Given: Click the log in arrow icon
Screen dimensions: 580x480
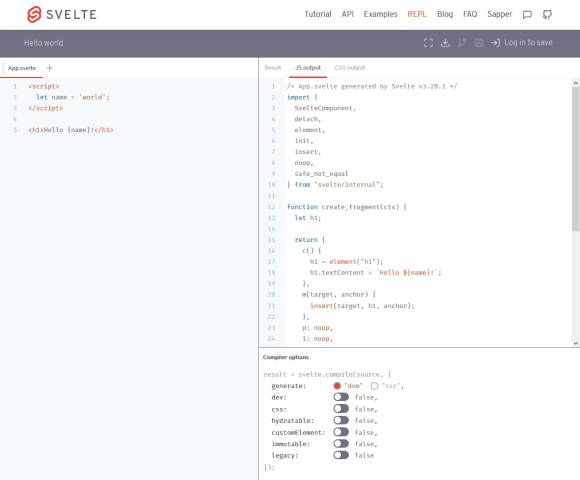Looking at the screenshot, I should tap(495, 43).
